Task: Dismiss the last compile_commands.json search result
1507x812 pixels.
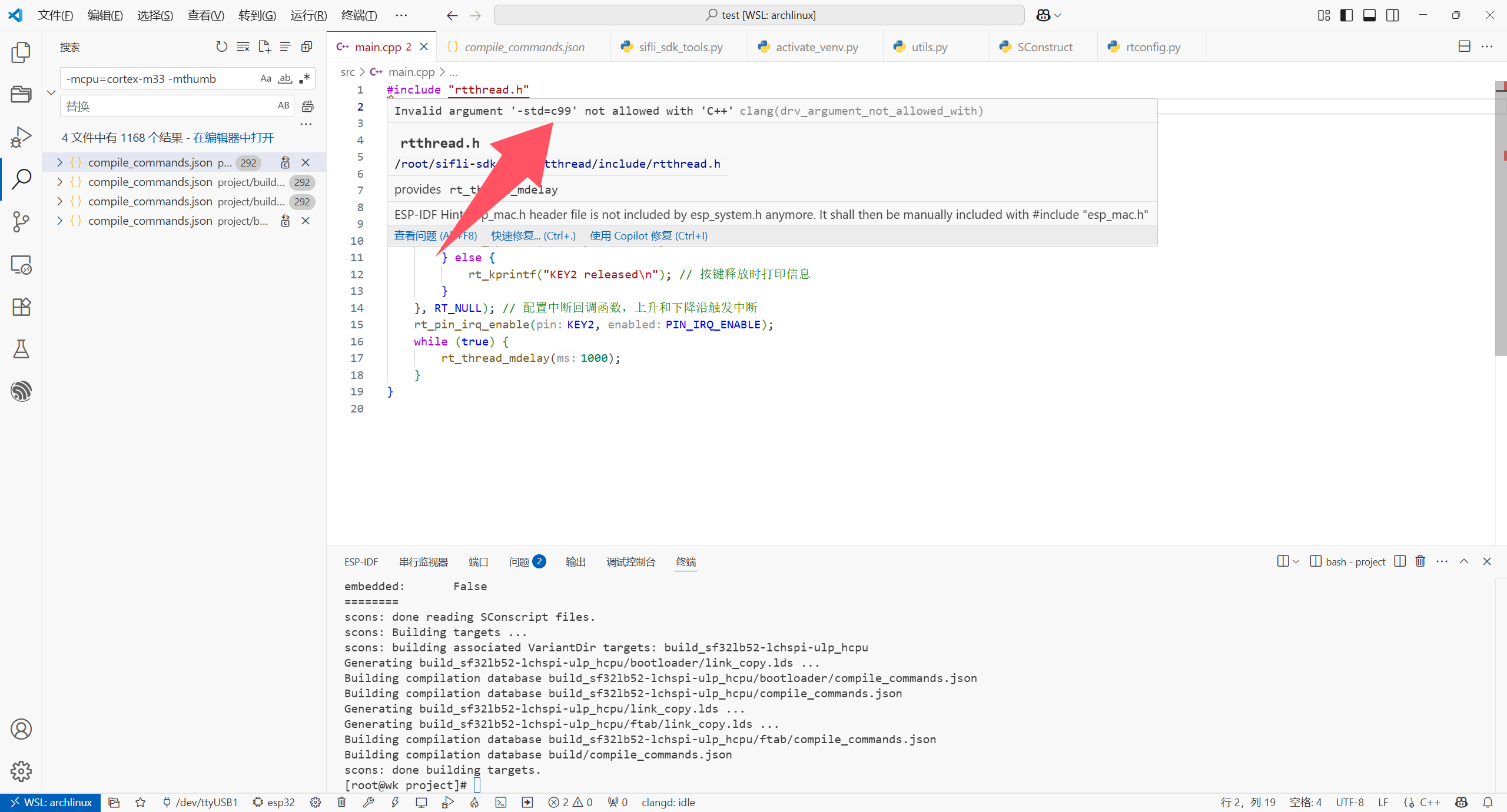Action: coord(306,221)
